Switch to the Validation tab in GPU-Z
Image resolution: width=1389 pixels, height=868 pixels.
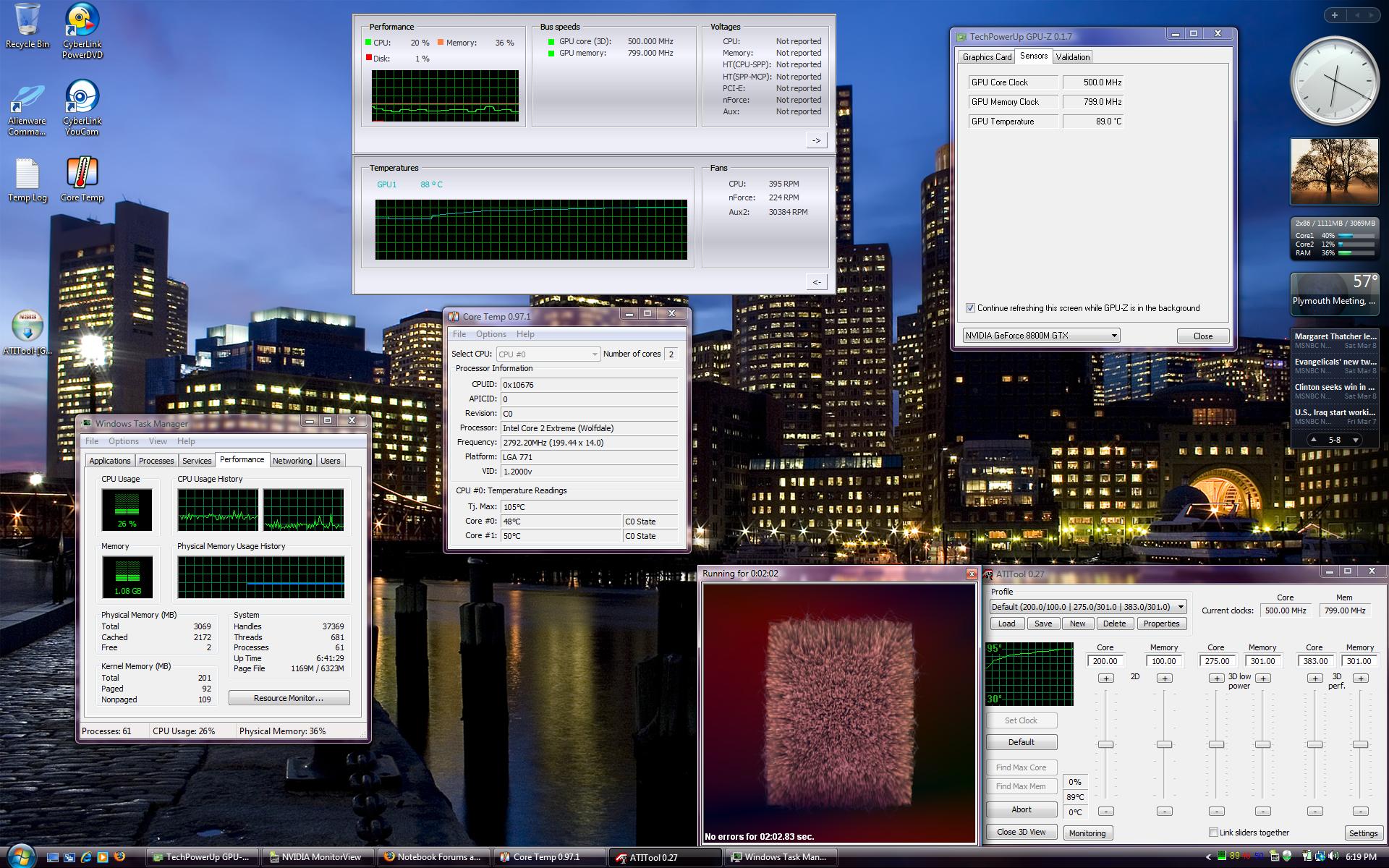point(1072,57)
